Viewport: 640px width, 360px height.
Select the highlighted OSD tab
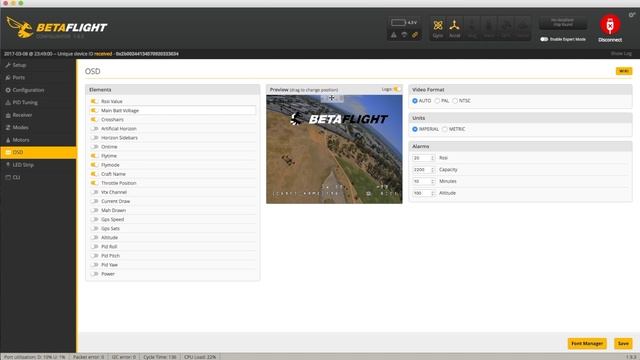click(38, 152)
